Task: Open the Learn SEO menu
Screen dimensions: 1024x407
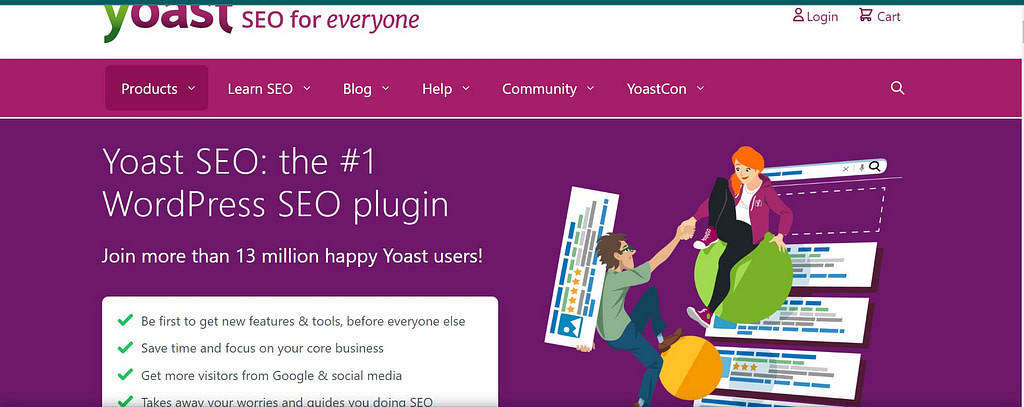Action: click(x=268, y=88)
